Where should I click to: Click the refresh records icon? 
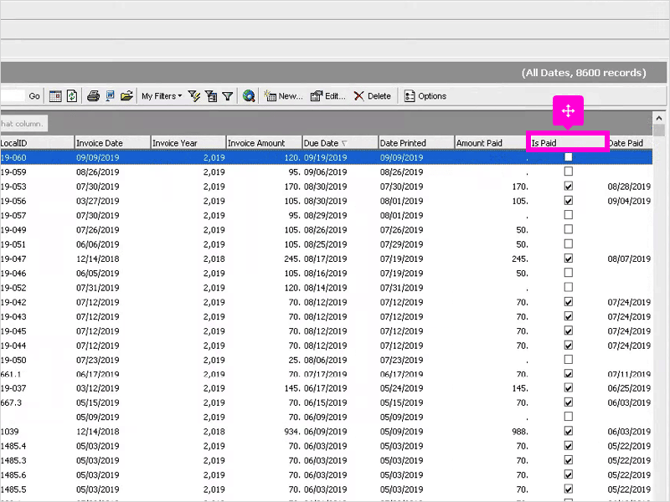[72, 96]
